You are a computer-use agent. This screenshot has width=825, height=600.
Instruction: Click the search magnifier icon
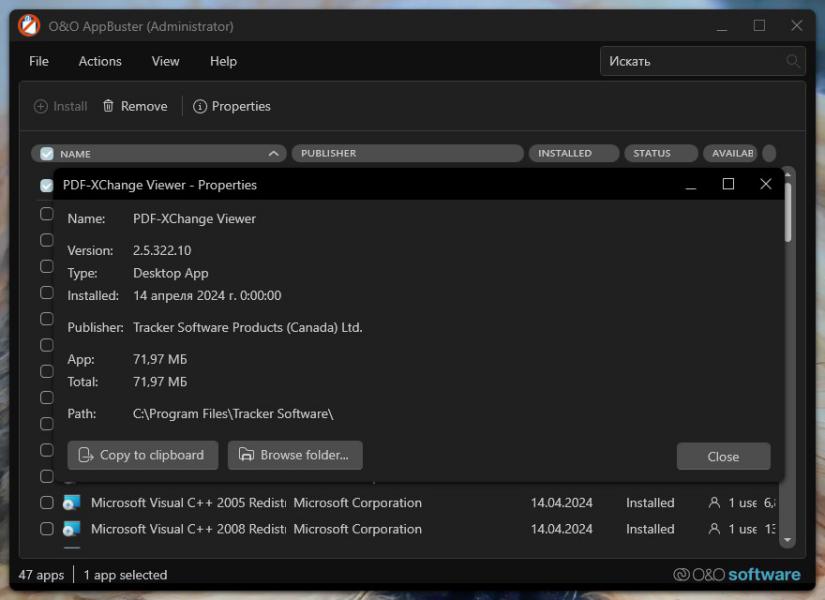coord(792,61)
